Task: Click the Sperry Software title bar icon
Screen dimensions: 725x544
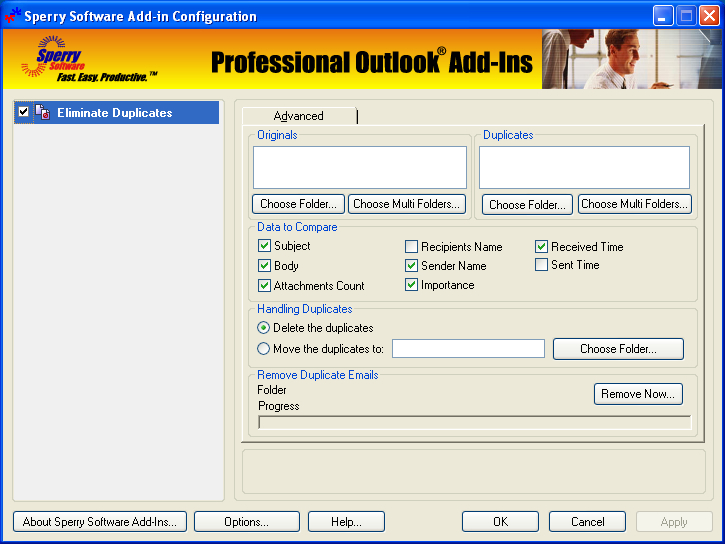Action: point(12,15)
